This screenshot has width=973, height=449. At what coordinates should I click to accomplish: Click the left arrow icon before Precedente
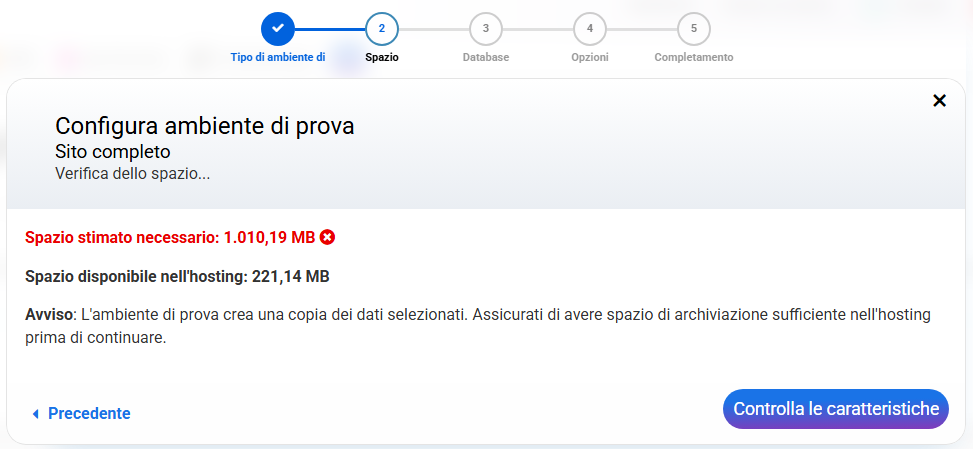pyautogui.click(x=36, y=414)
